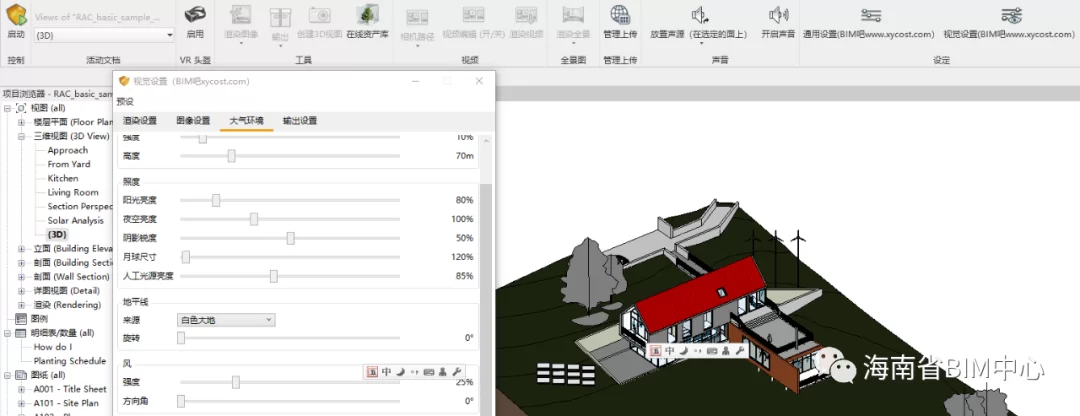The width and height of the screenshot is (1080, 416).
Task: Click the 渲染图像 render image icon
Action: pyautogui.click(x=241, y=14)
